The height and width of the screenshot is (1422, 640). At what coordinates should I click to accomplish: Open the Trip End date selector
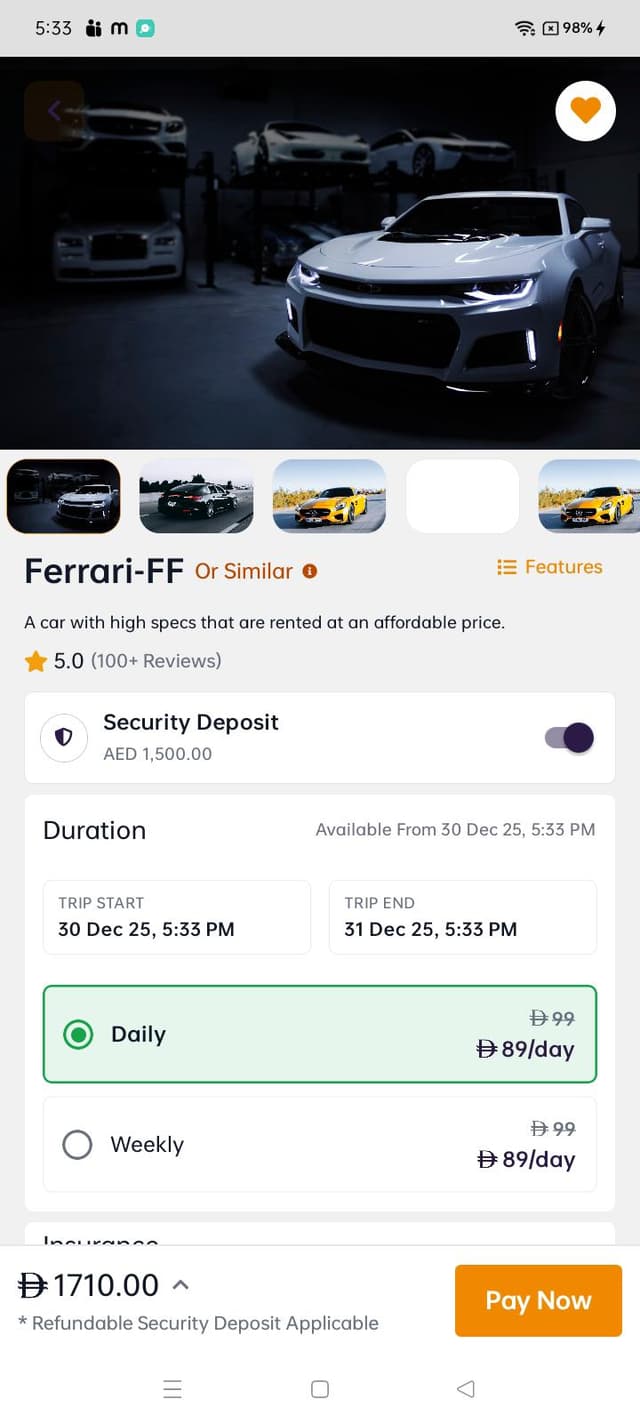(462, 917)
